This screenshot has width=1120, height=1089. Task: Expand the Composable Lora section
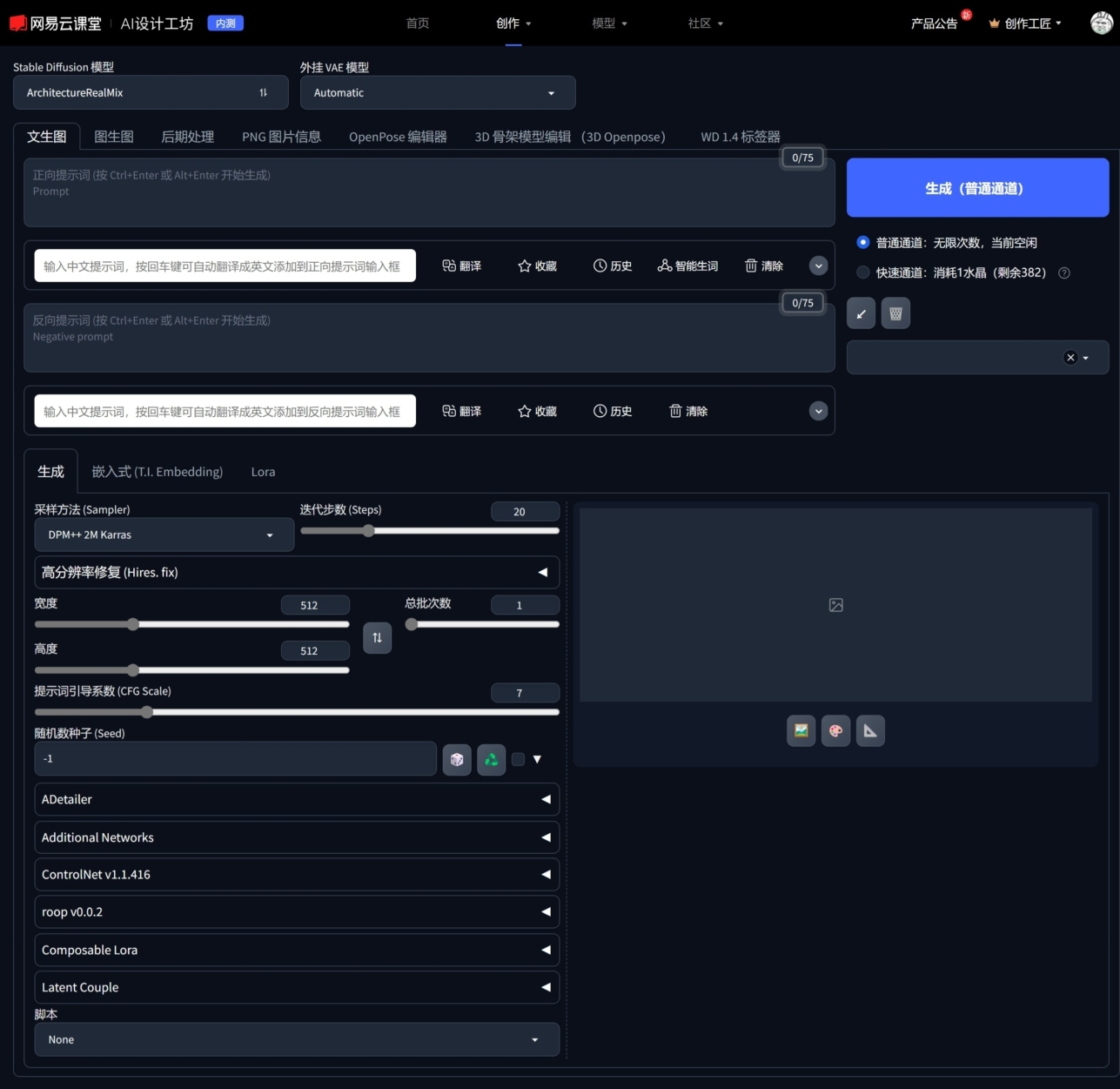[297, 950]
